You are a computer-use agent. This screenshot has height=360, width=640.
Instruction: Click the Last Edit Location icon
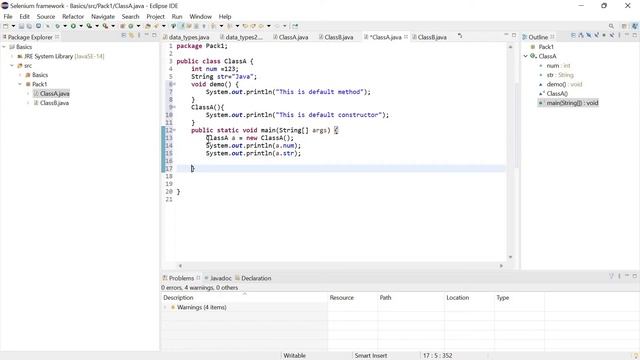[x=245, y=26]
